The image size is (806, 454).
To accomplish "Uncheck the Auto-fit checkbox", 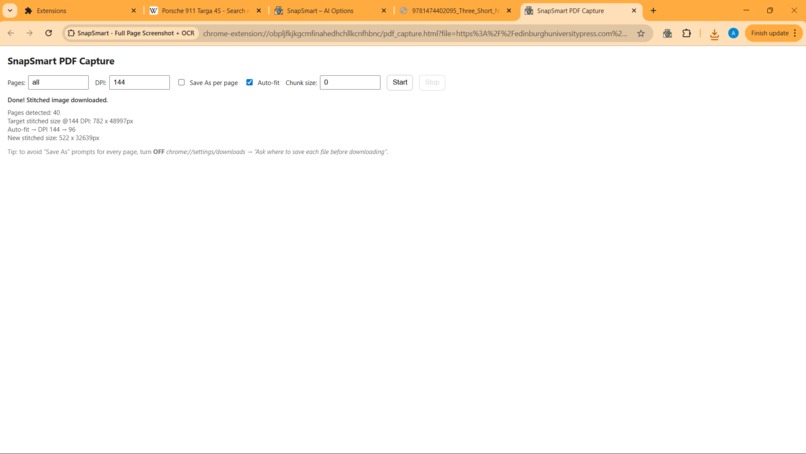I will click(x=249, y=82).
